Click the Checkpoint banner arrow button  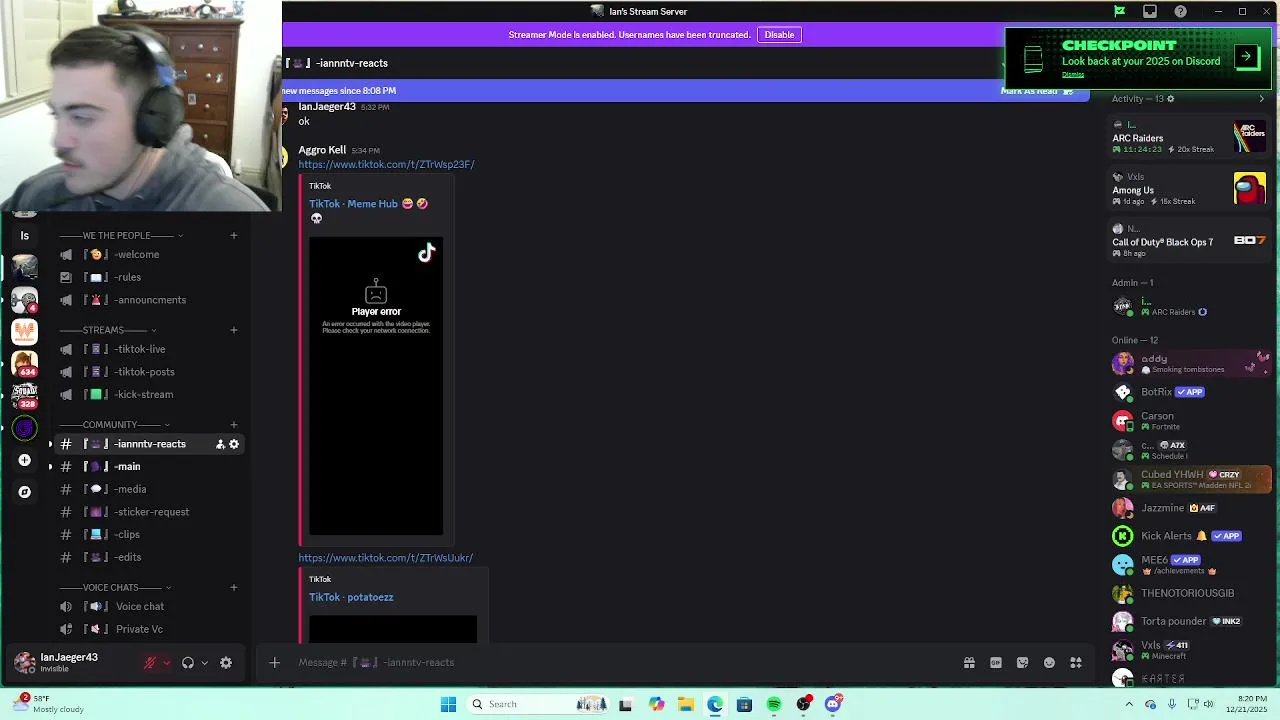coord(1246,56)
